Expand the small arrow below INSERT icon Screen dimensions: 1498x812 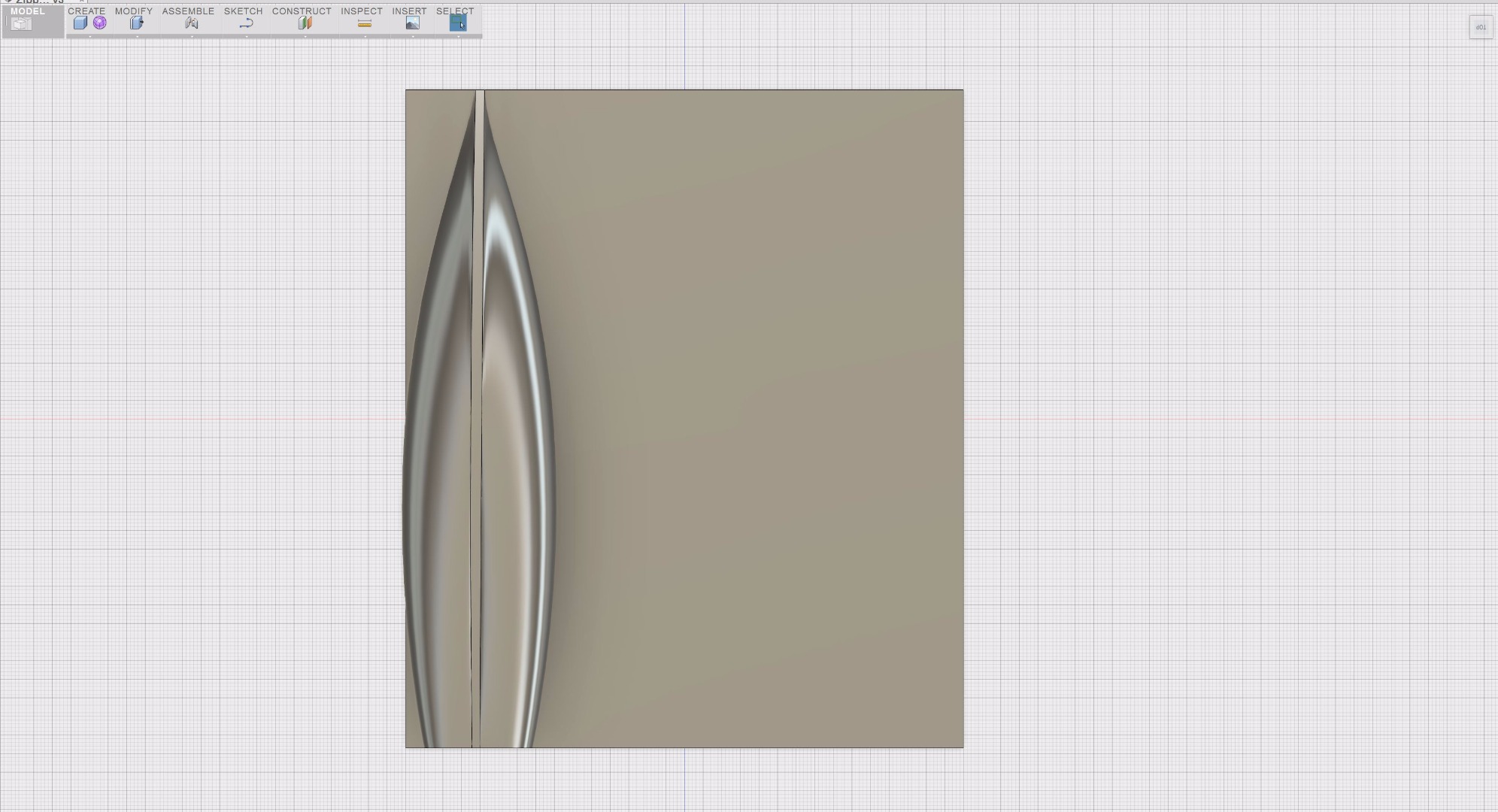coord(413,36)
